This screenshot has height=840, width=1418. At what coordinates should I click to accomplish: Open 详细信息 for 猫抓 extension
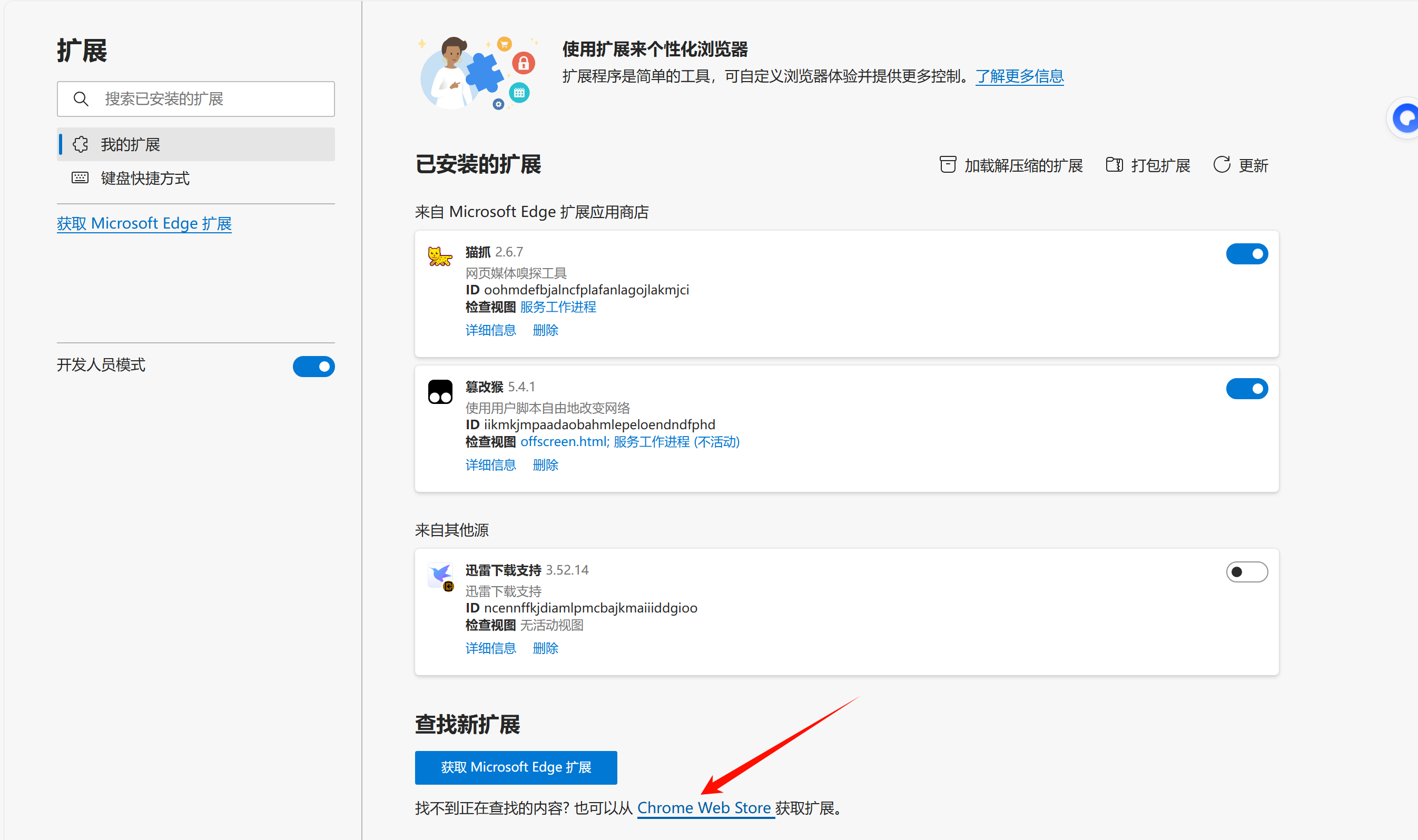click(490, 330)
